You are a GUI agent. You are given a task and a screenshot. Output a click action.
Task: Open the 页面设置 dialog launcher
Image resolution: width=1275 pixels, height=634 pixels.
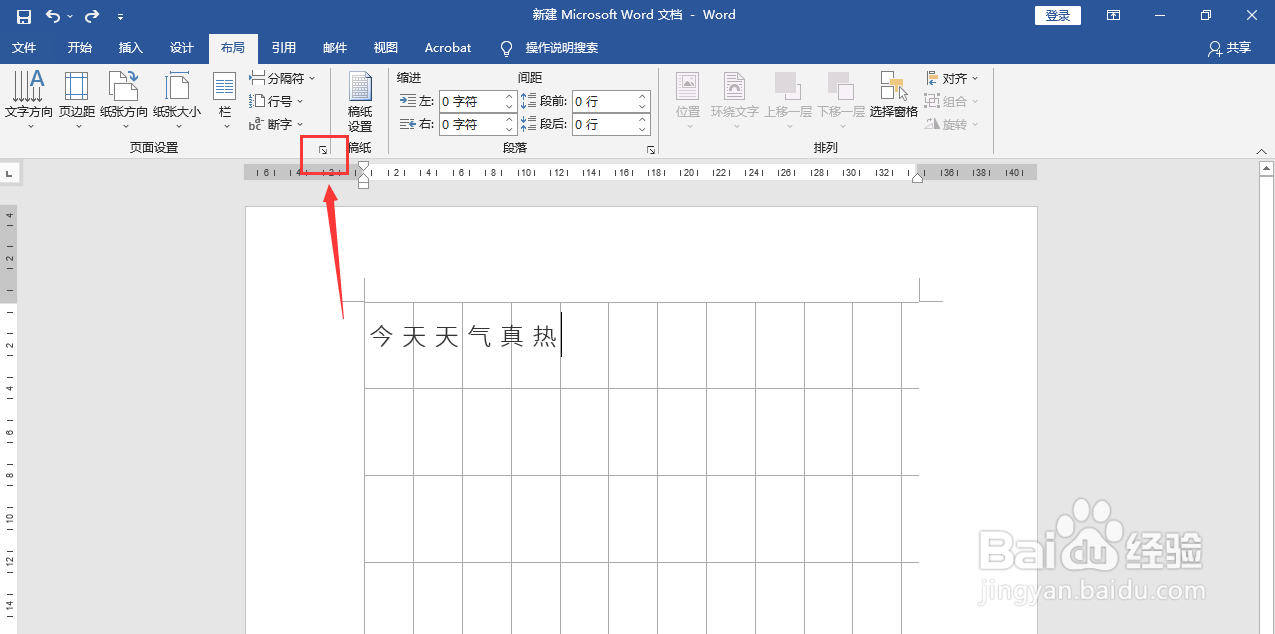tap(323, 148)
